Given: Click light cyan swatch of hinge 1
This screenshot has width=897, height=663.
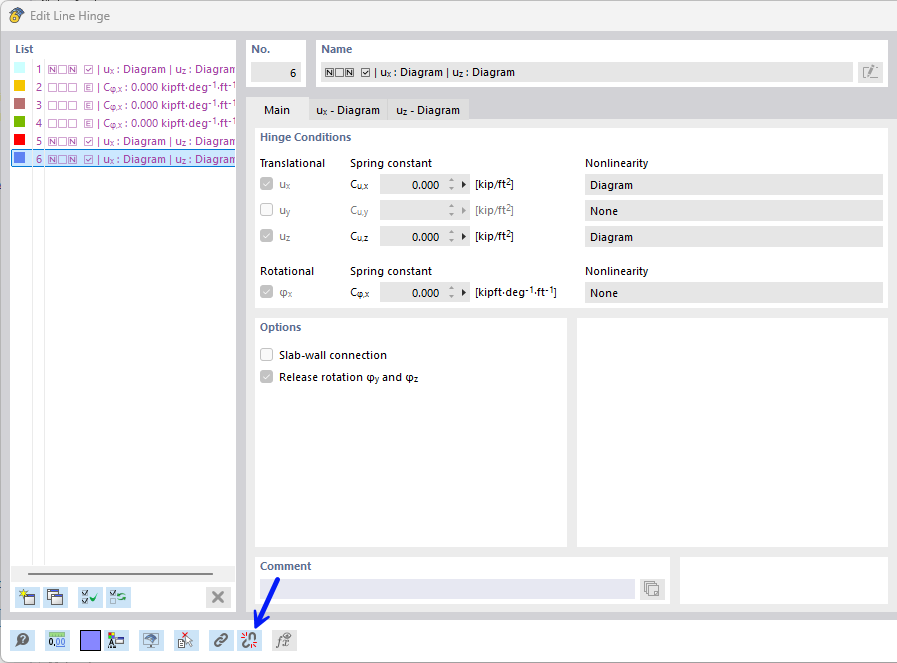Looking at the screenshot, I should [19, 68].
